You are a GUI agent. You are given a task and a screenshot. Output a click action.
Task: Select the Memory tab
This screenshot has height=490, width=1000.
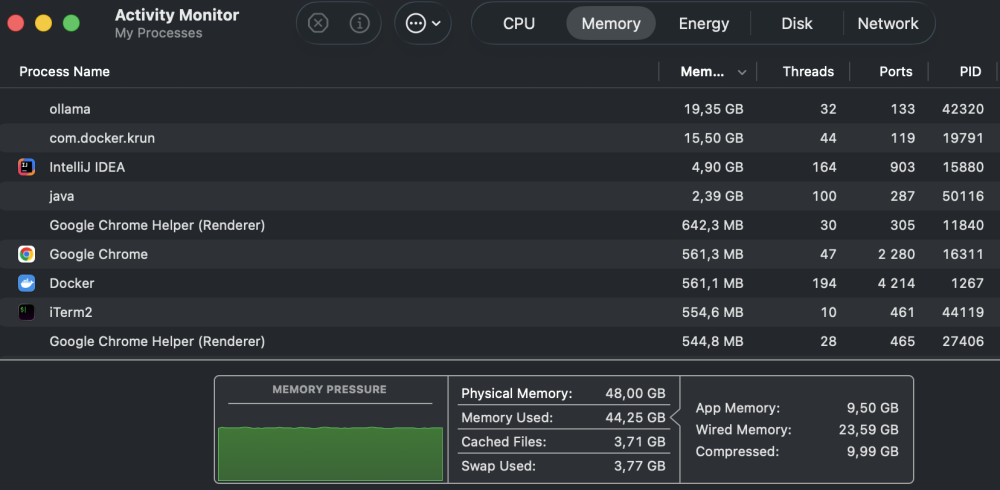coord(611,24)
